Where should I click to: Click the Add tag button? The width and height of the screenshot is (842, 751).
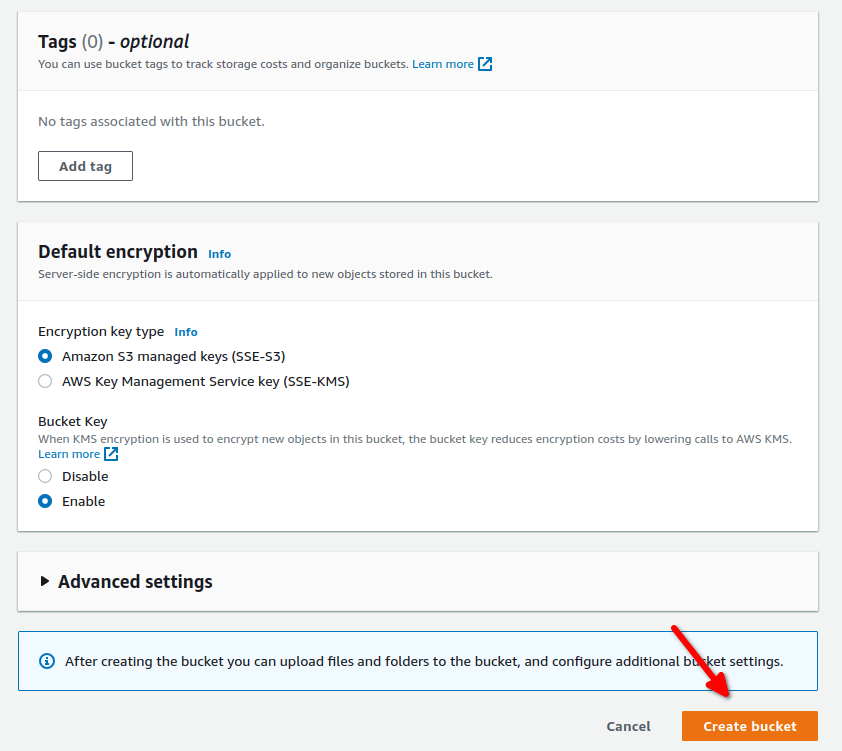pyautogui.click(x=85, y=166)
